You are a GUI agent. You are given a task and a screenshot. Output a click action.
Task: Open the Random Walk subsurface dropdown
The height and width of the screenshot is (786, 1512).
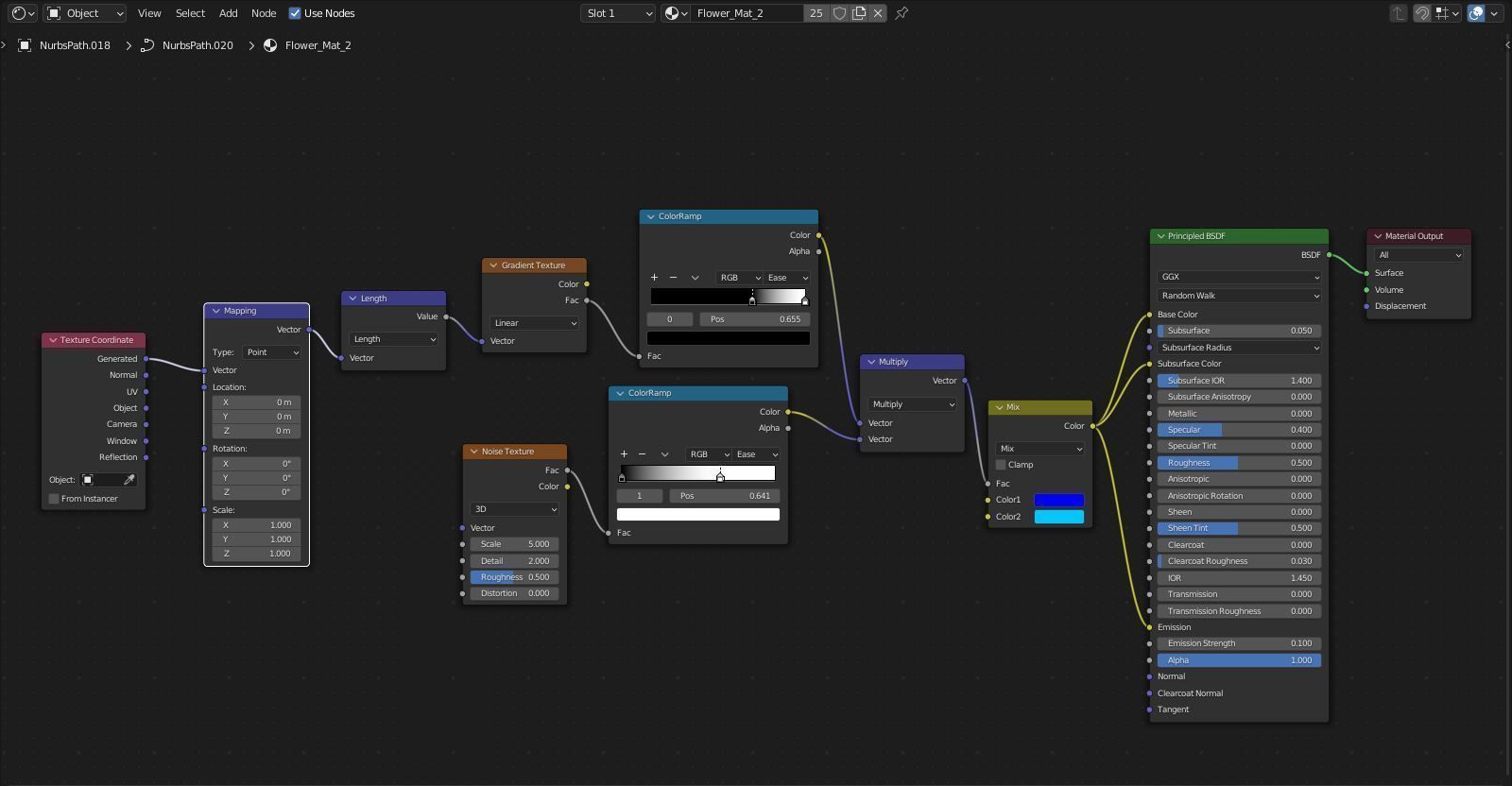point(1239,296)
